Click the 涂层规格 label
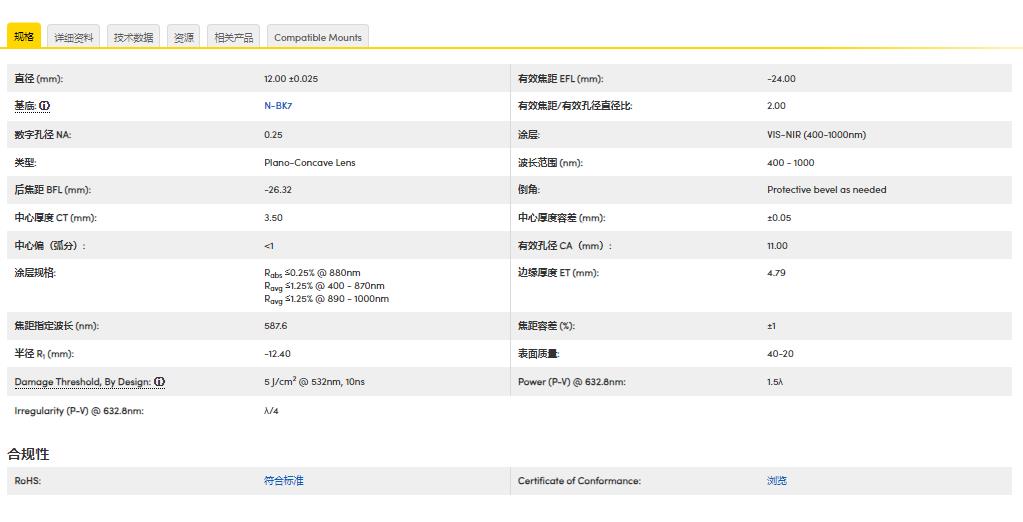Screen dimensions: 1023x522 click(x=35, y=273)
